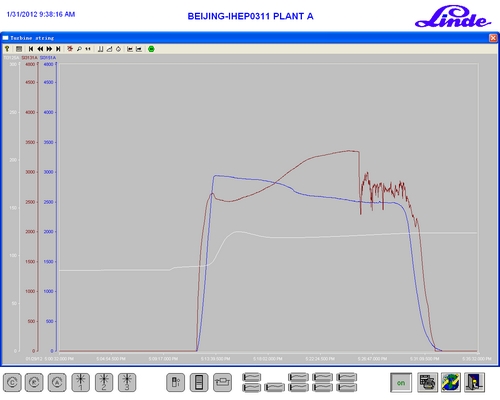
Task: Toggle the green 'on' status button
Action: (401, 383)
